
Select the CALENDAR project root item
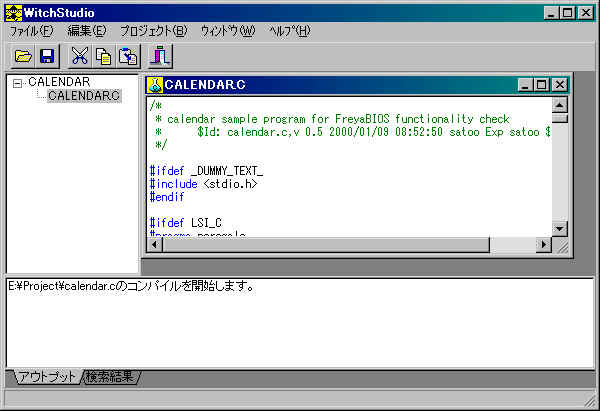coord(59,82)
